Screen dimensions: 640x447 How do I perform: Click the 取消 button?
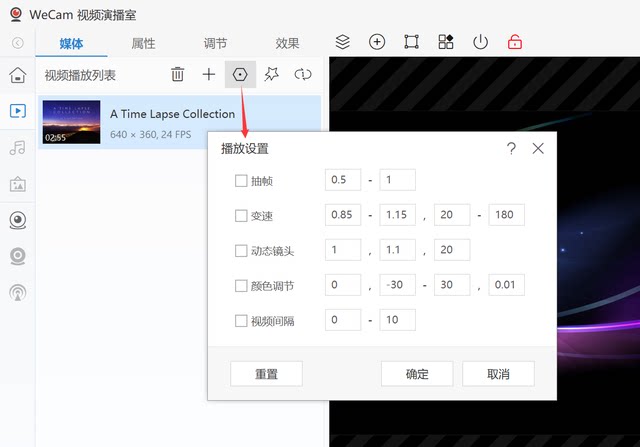(x=498, y=374)
